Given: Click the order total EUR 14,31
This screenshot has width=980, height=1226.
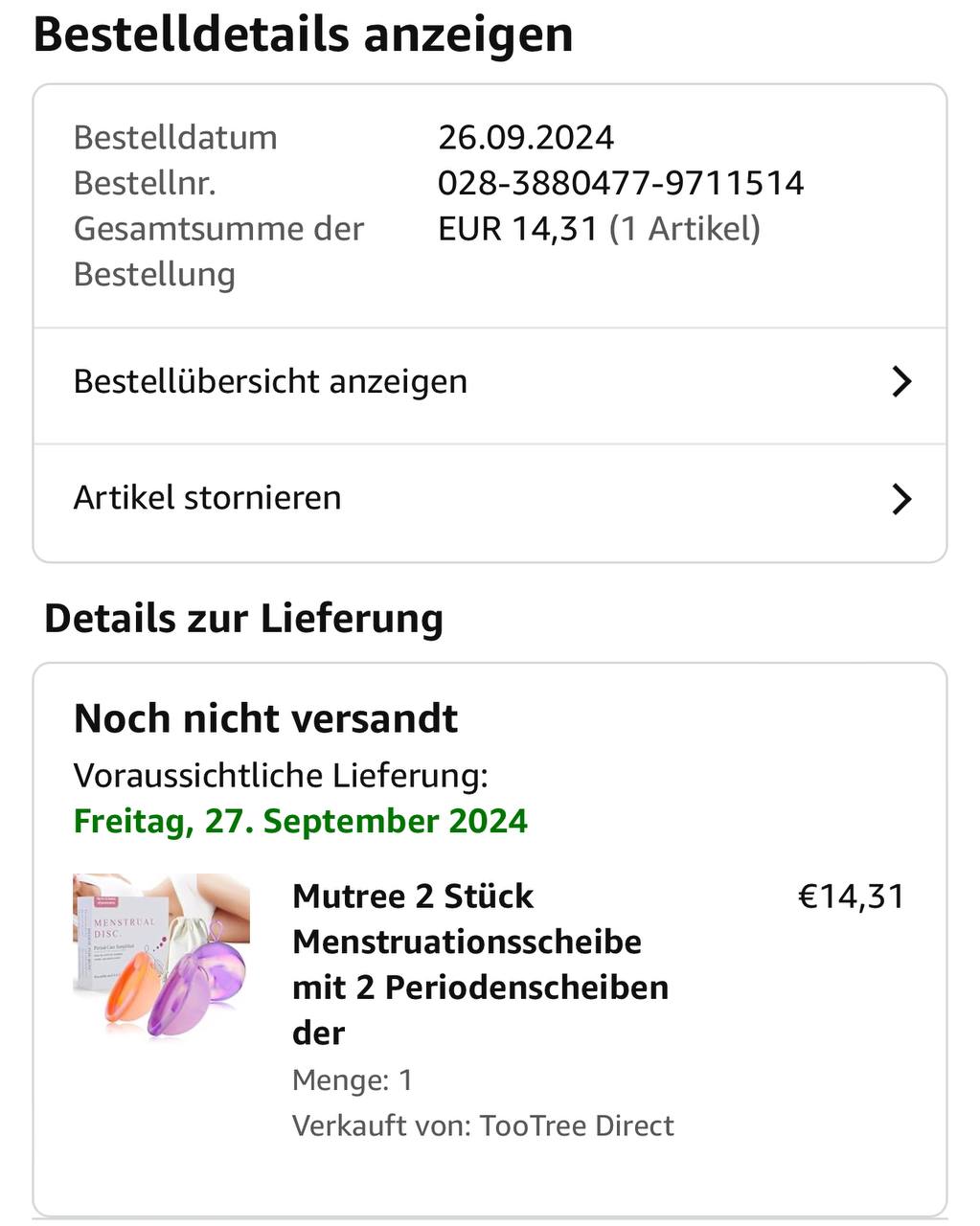Looking at the screenshot, I should tap(518, 229).
